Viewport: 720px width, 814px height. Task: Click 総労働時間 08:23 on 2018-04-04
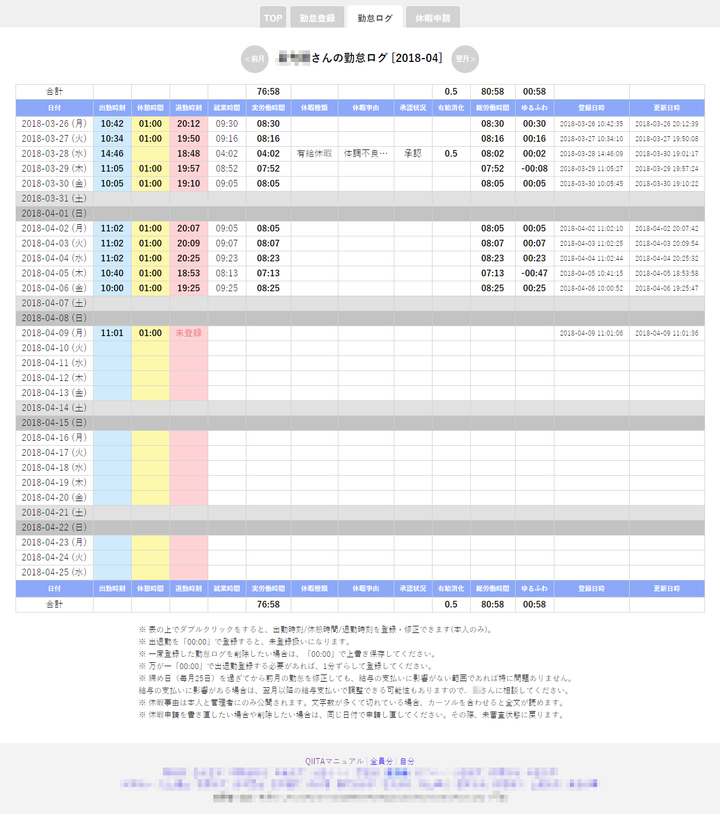point(493,258)
